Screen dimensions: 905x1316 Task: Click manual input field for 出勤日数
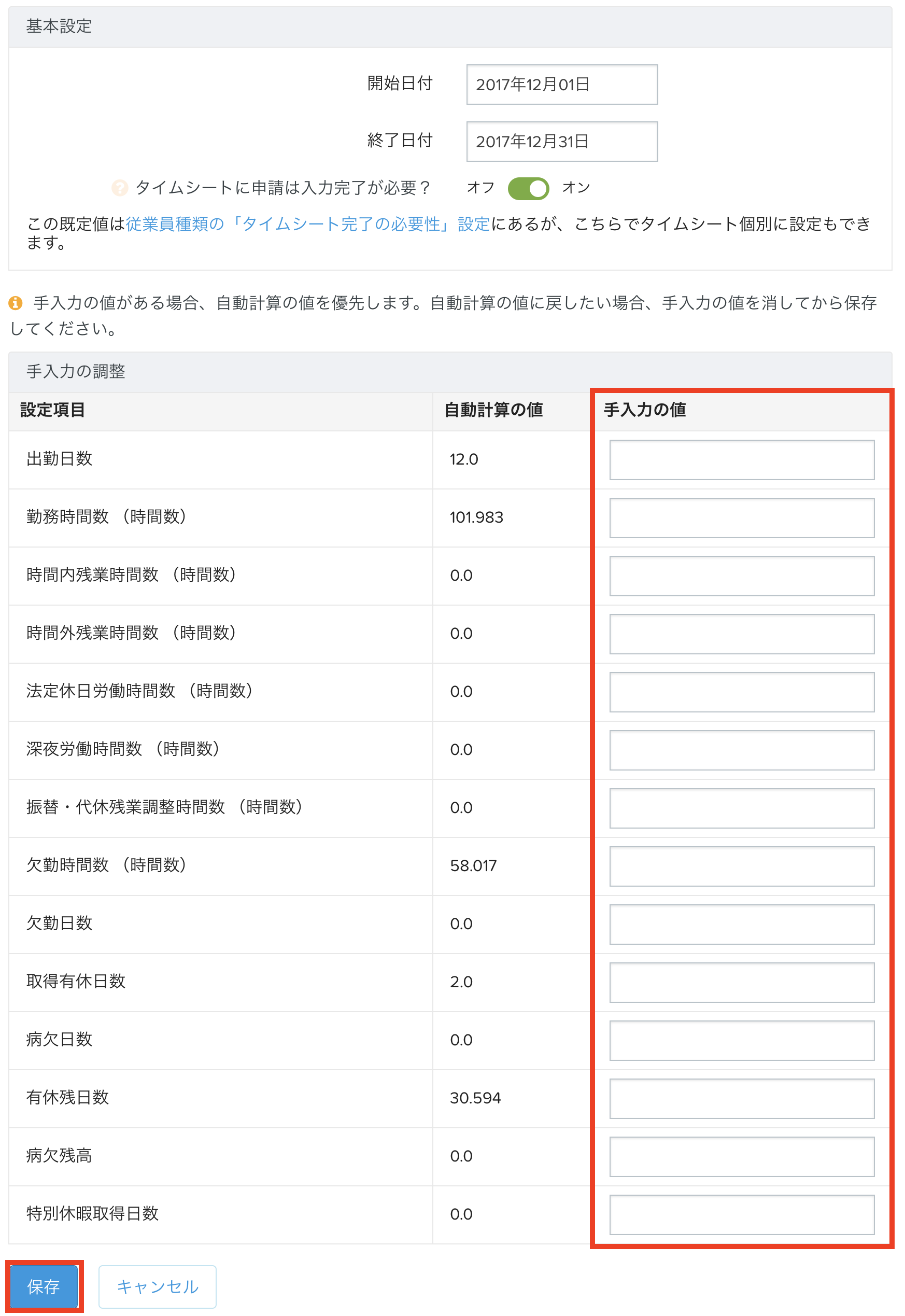741,459
